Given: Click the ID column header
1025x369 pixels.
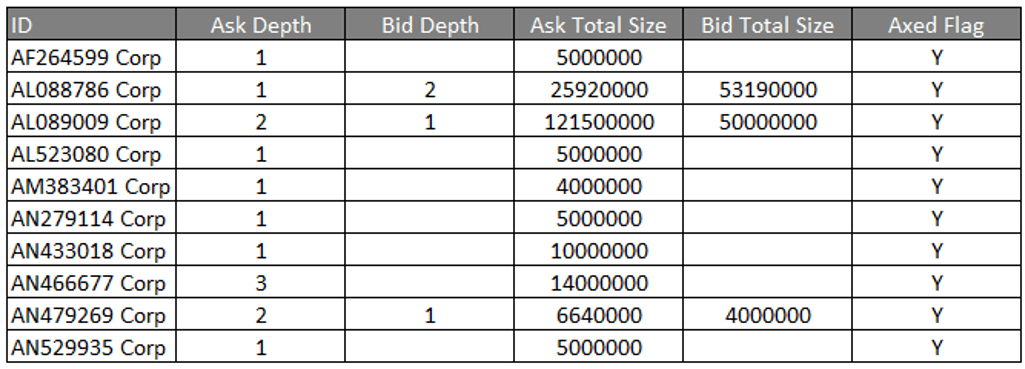Looking at the screenshot, I should (92, 25).
